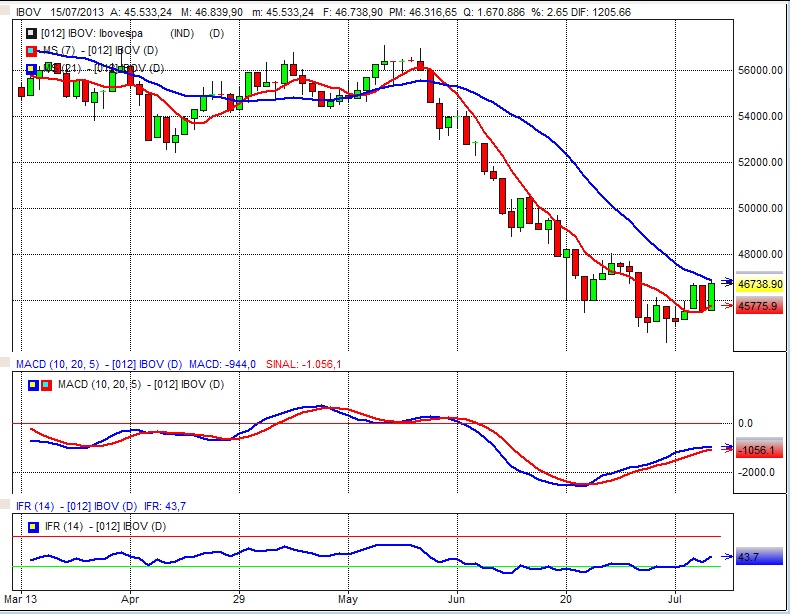Click the black IBOV Ibovespa legend icon

[x=32, y=34]
